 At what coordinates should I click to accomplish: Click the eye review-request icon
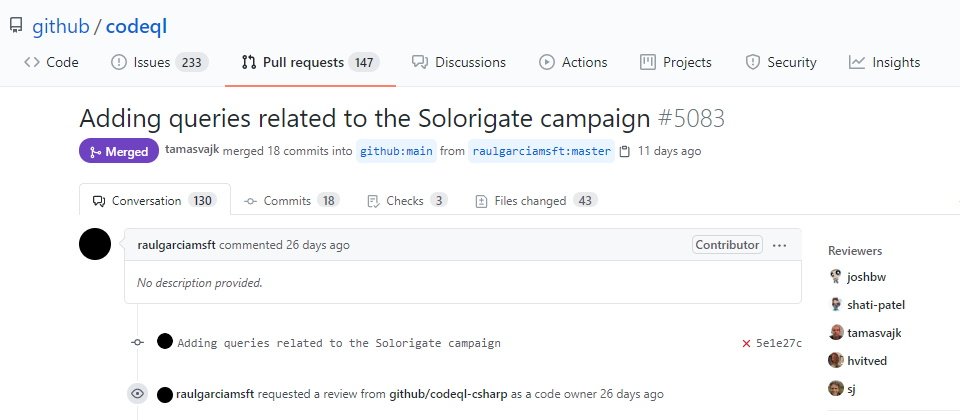pyautogui.click(x=138, y=394)
